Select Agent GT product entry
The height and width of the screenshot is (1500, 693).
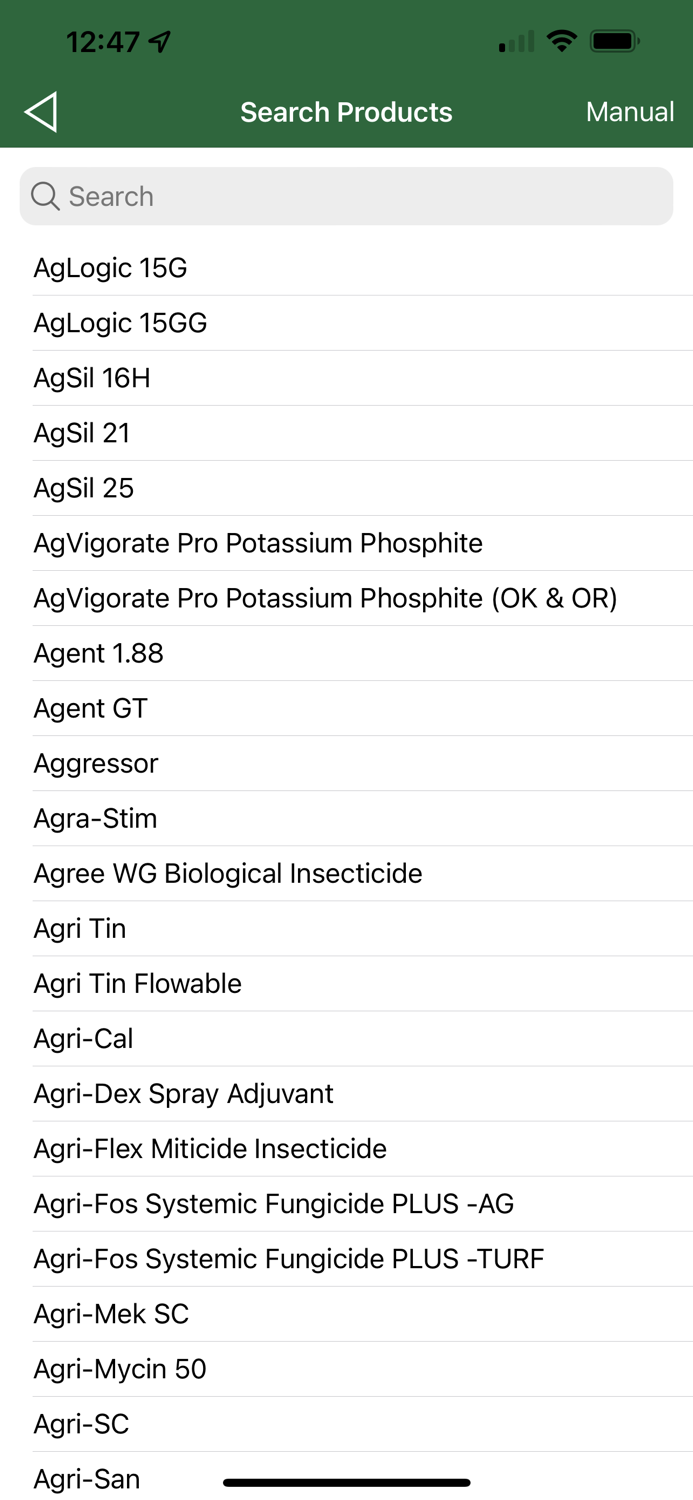[90, 707]
